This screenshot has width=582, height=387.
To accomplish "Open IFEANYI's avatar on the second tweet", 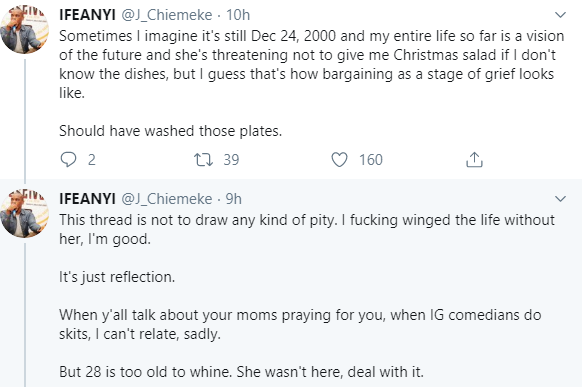I will click(25, 213).
